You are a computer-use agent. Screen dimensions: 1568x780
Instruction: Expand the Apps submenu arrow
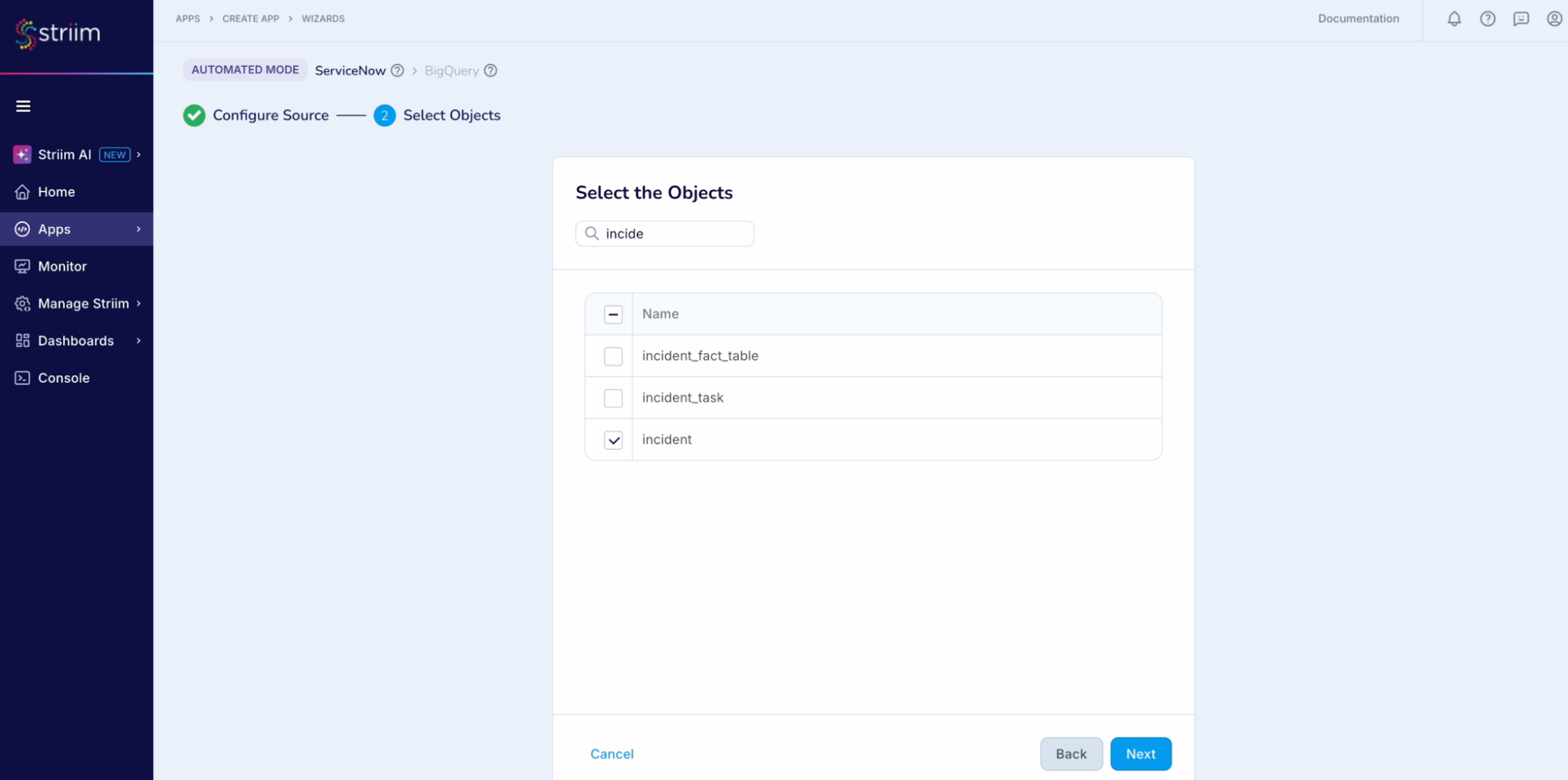click(x=139, y=229)
